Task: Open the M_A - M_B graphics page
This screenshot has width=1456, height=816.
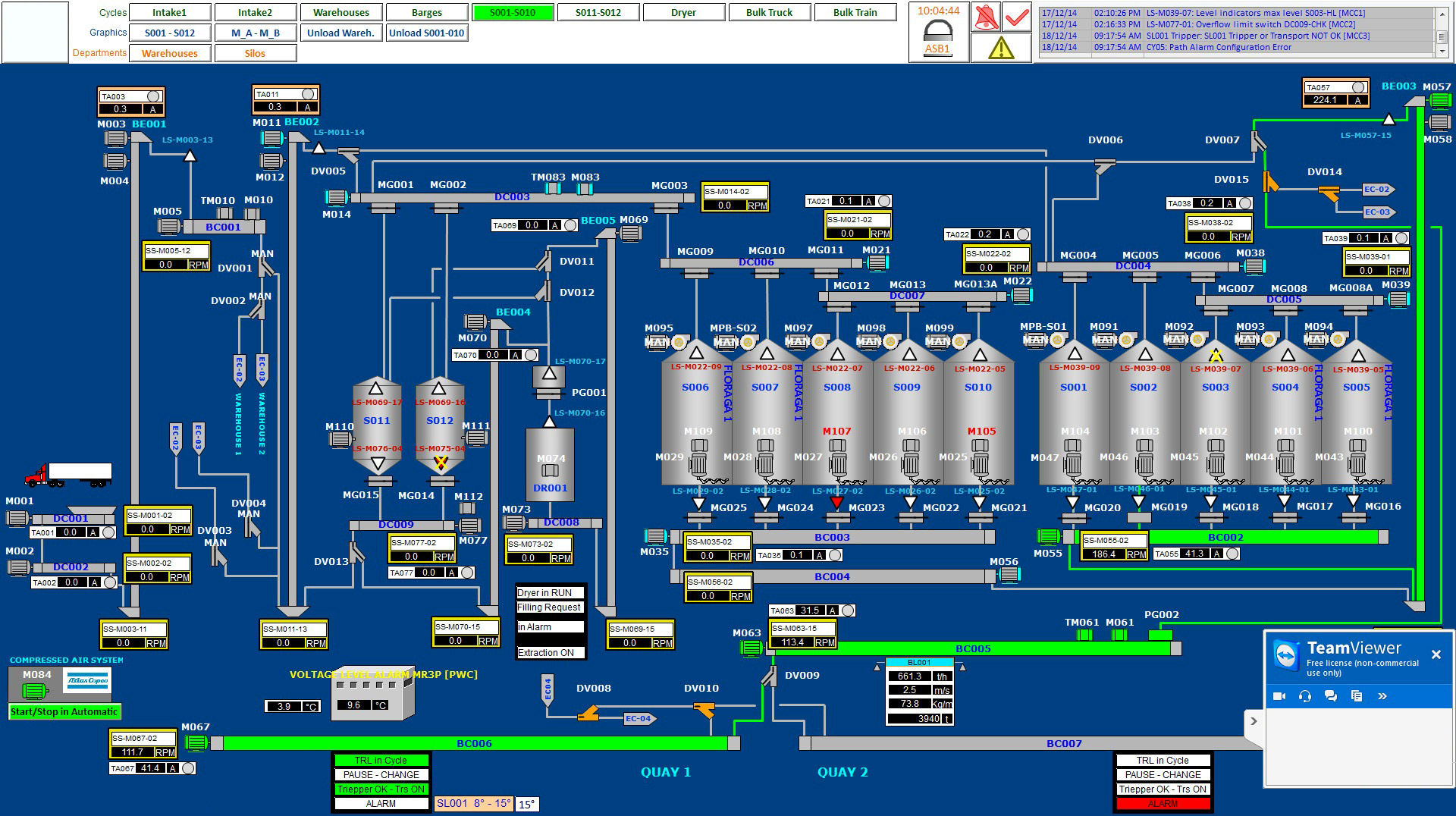Action: tap(256, 33)
